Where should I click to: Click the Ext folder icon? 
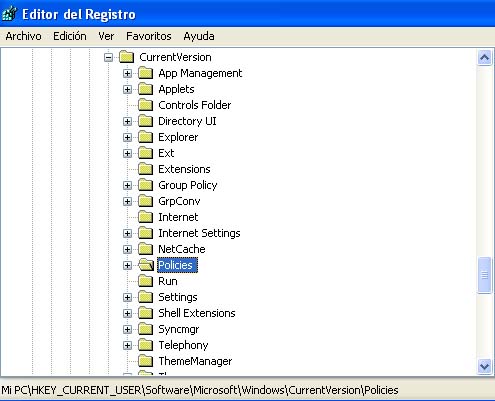coord(146,153)
